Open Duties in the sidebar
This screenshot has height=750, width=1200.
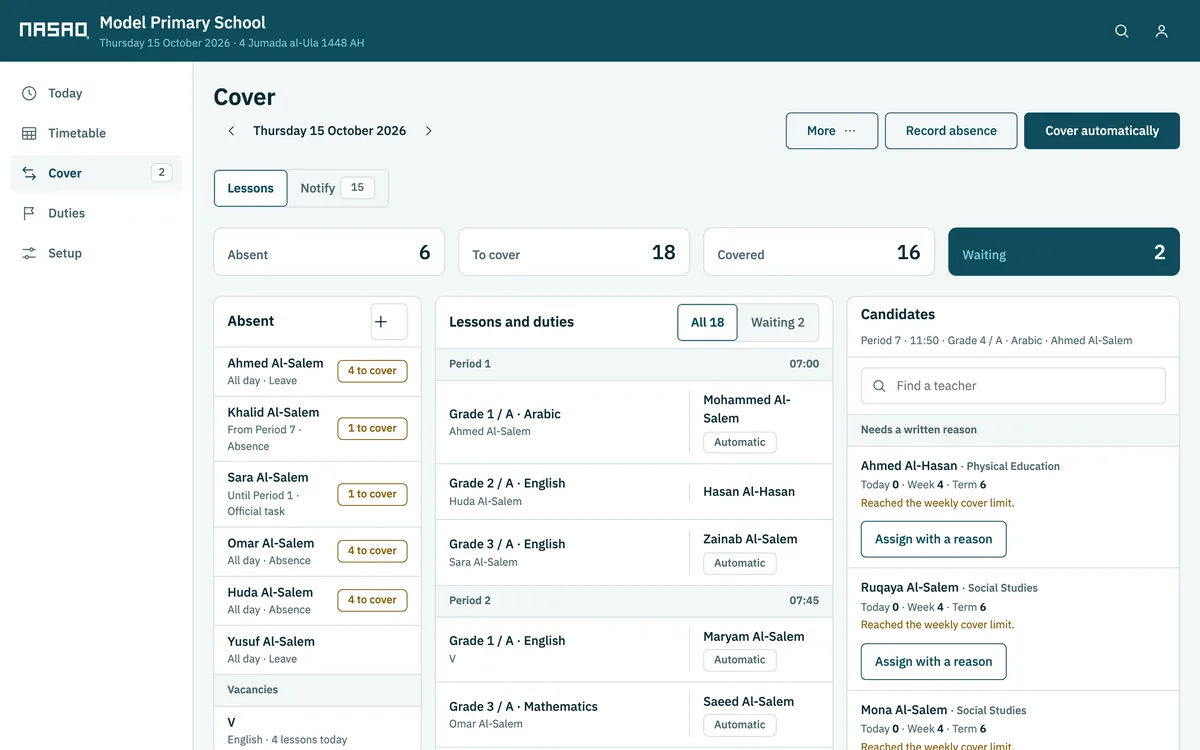(96, 213)
